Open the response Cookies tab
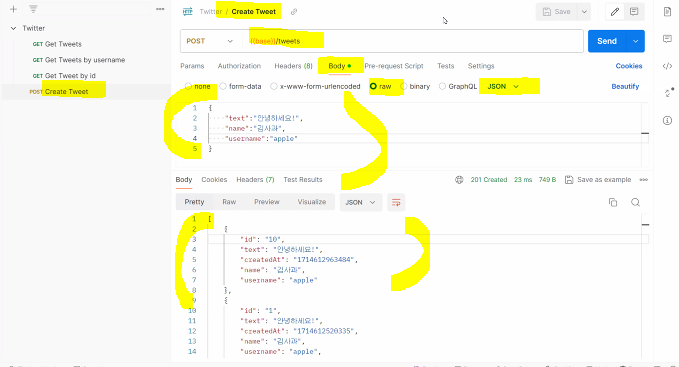This screenshot has width=679, height=367. pos(214,180)
